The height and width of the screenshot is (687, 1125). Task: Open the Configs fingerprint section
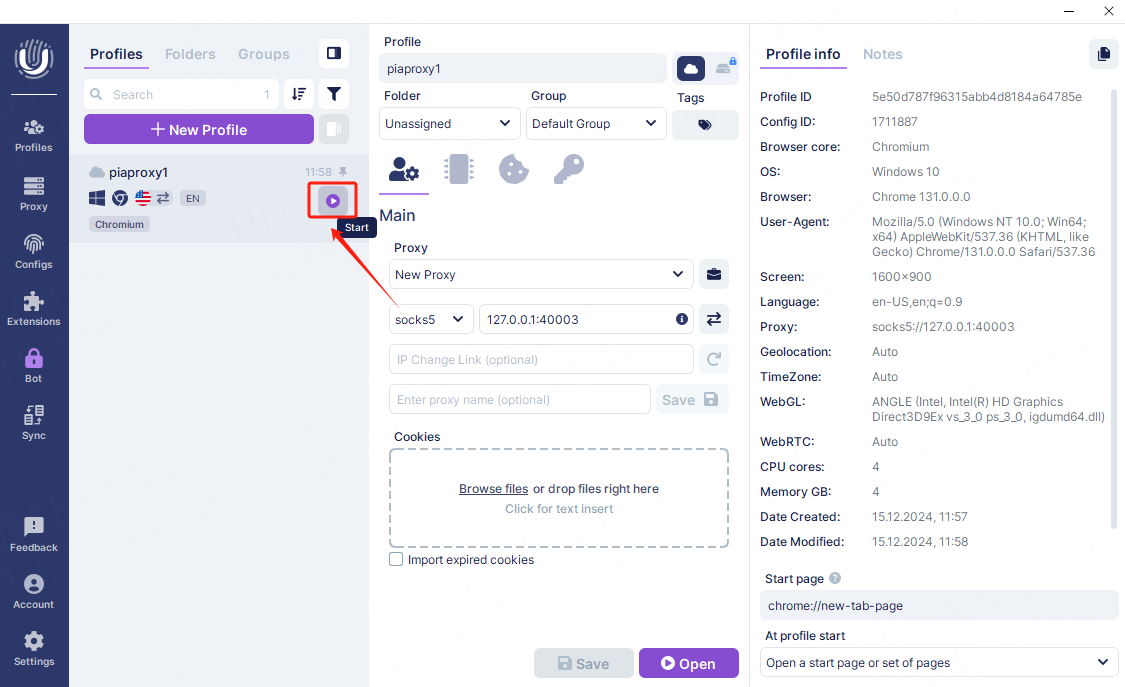[x=34, y=251]
